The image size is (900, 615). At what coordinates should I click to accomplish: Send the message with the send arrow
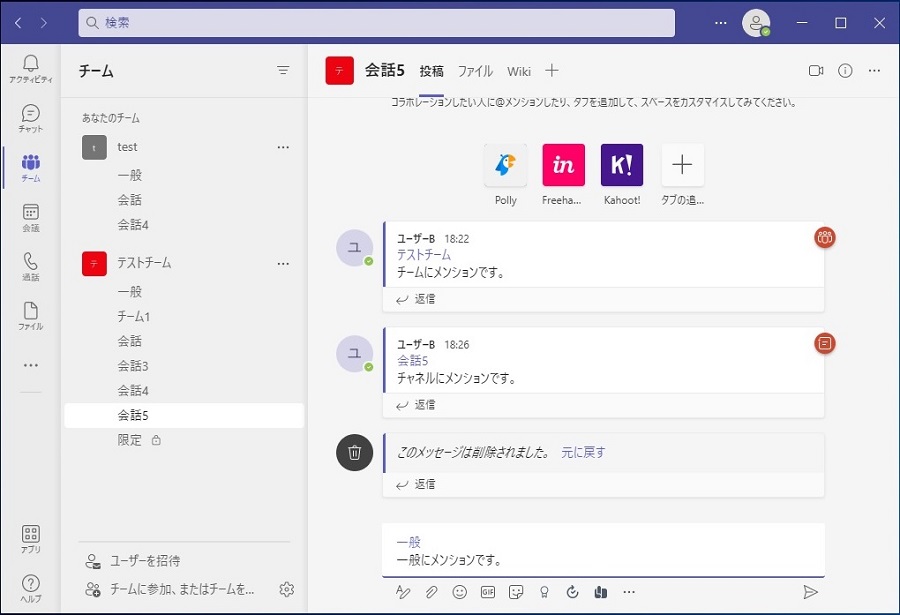[810, 592]
